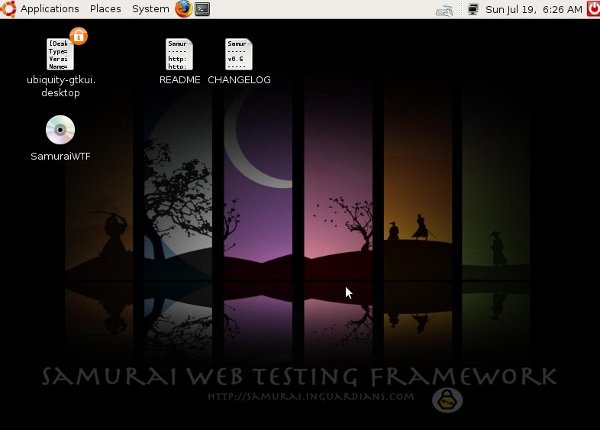Launch the terminal from the top panel
600x430 pixels.
click(x=202, y=9)
